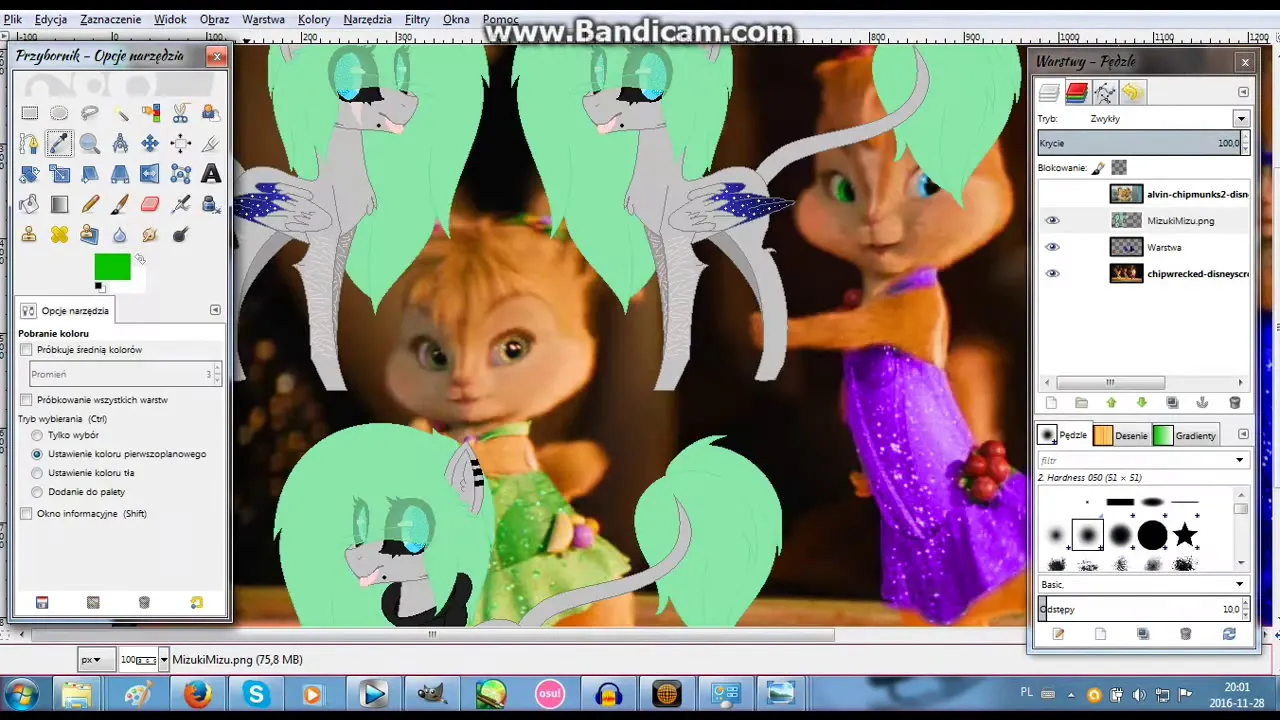Select the Measure compass tool

point(120,144)
